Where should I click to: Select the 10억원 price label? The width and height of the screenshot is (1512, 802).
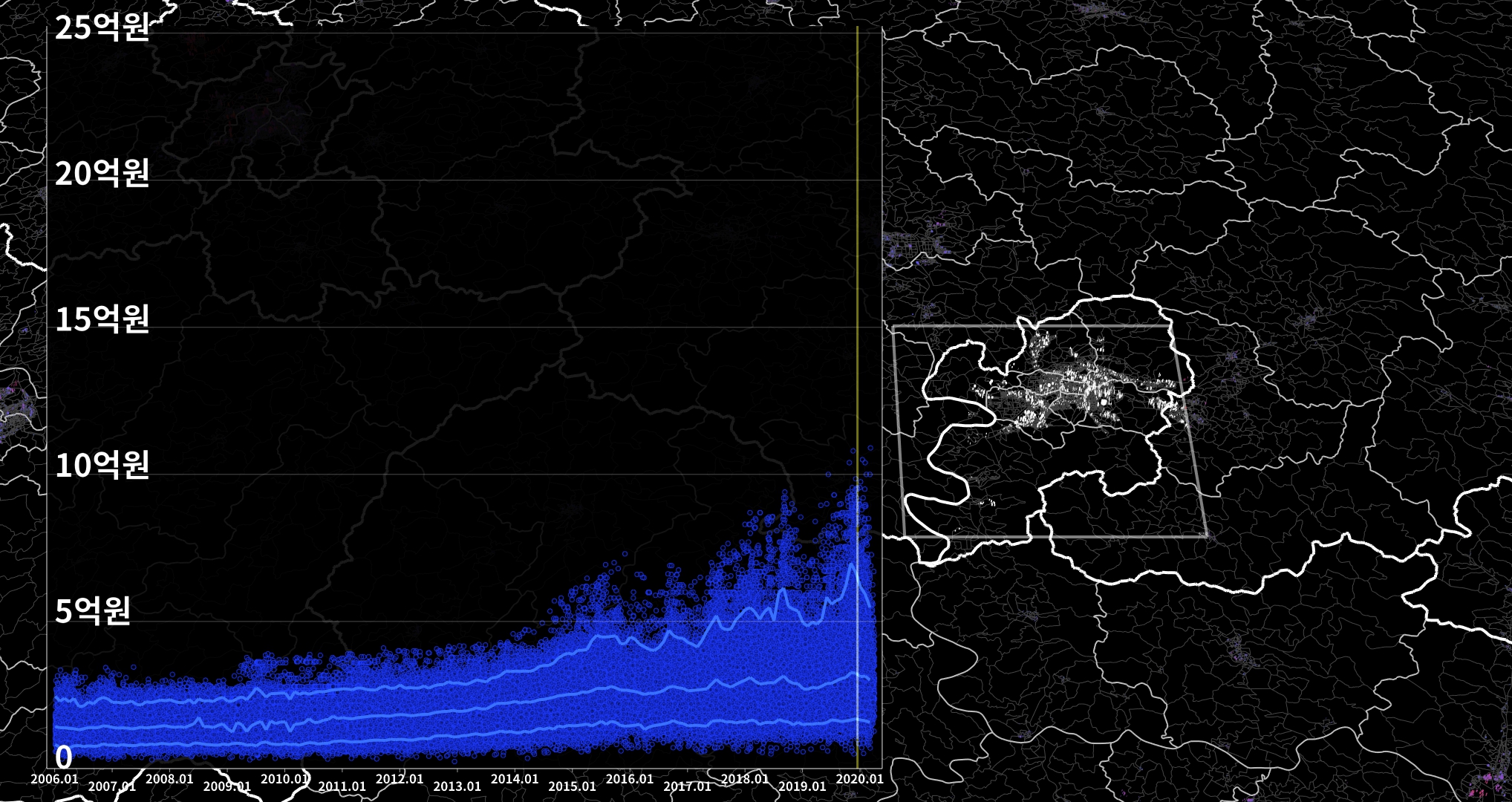(x=102, y=466)
